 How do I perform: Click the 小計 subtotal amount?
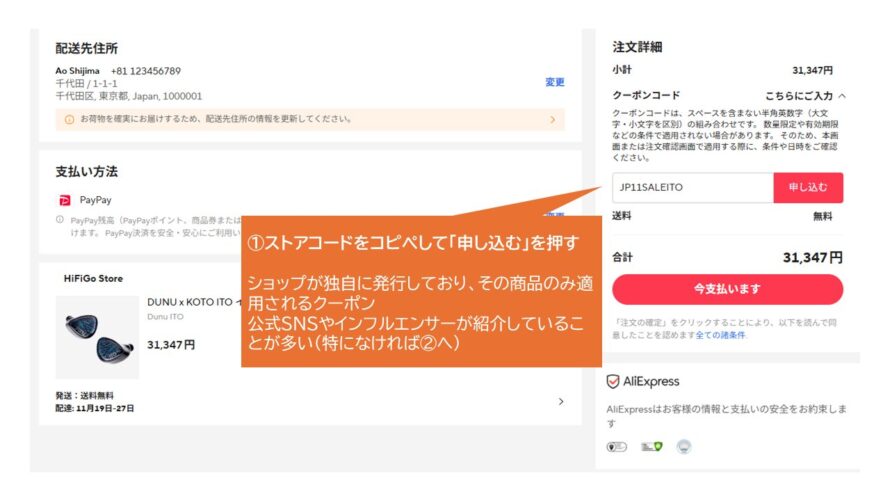[812, 70]
